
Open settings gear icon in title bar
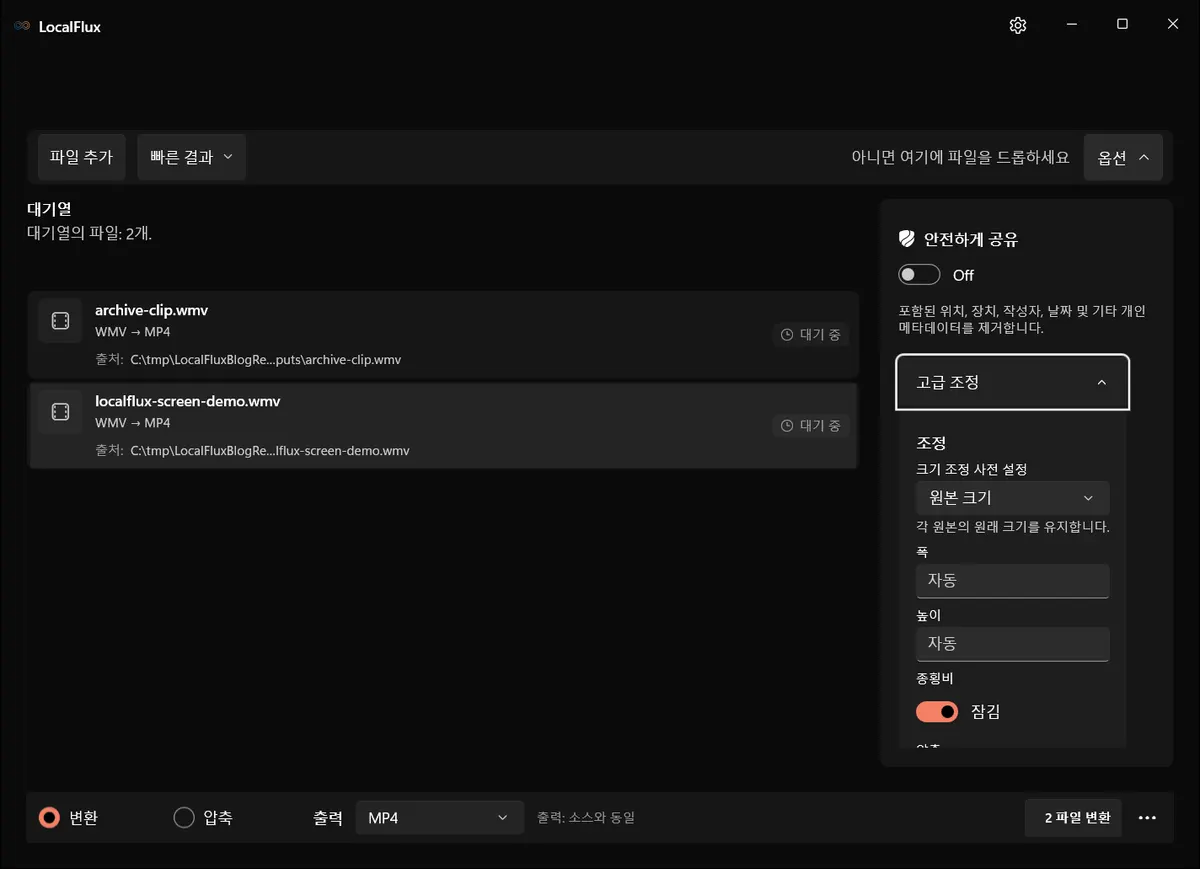(x=1018, y=25)
